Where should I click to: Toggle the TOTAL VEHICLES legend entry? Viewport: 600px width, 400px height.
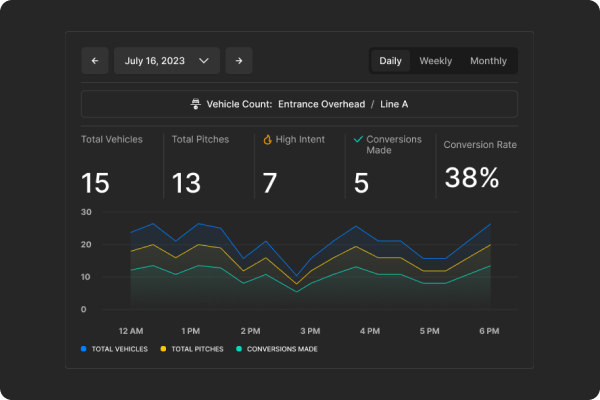click(114, 349)
